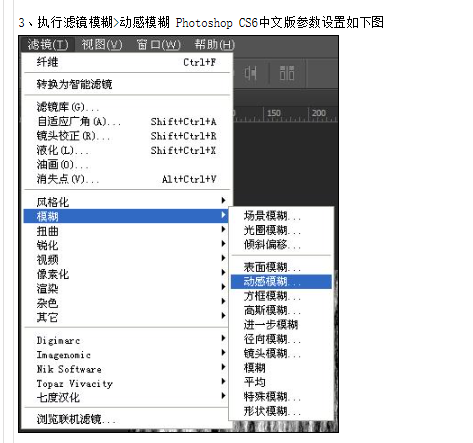Expand the 风格化 submenu

[127, 202]
